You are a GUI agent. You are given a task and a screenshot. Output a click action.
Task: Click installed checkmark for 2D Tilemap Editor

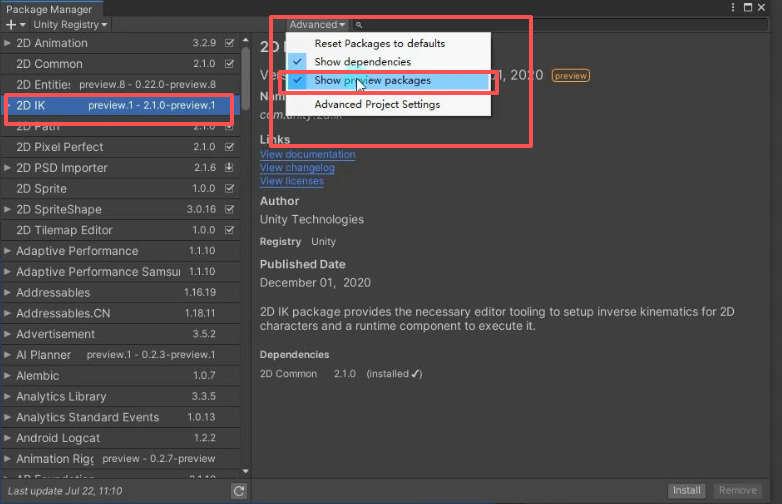point(229,230)
